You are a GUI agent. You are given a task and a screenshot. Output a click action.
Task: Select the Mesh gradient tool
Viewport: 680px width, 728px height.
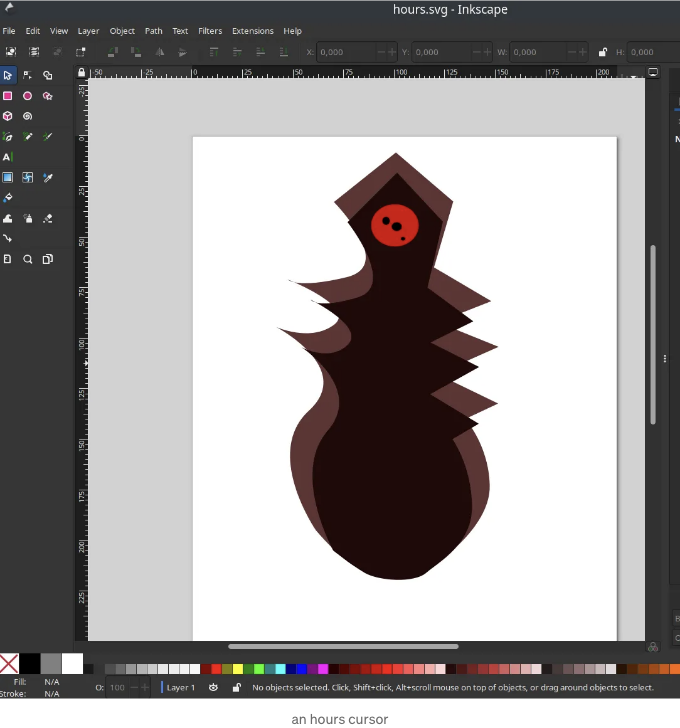pyautogui.click(x=27, y=177)
